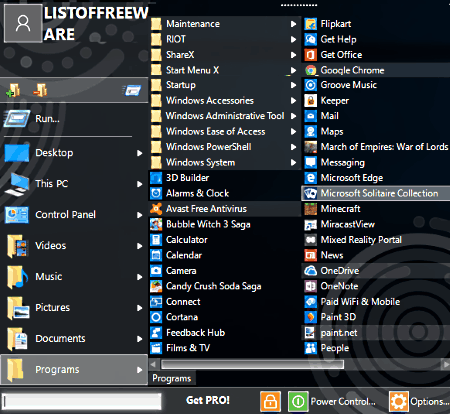Expand the Windows PowerShell folder
This screenshot has width=450, height=414.
click(x=225, y=147)
